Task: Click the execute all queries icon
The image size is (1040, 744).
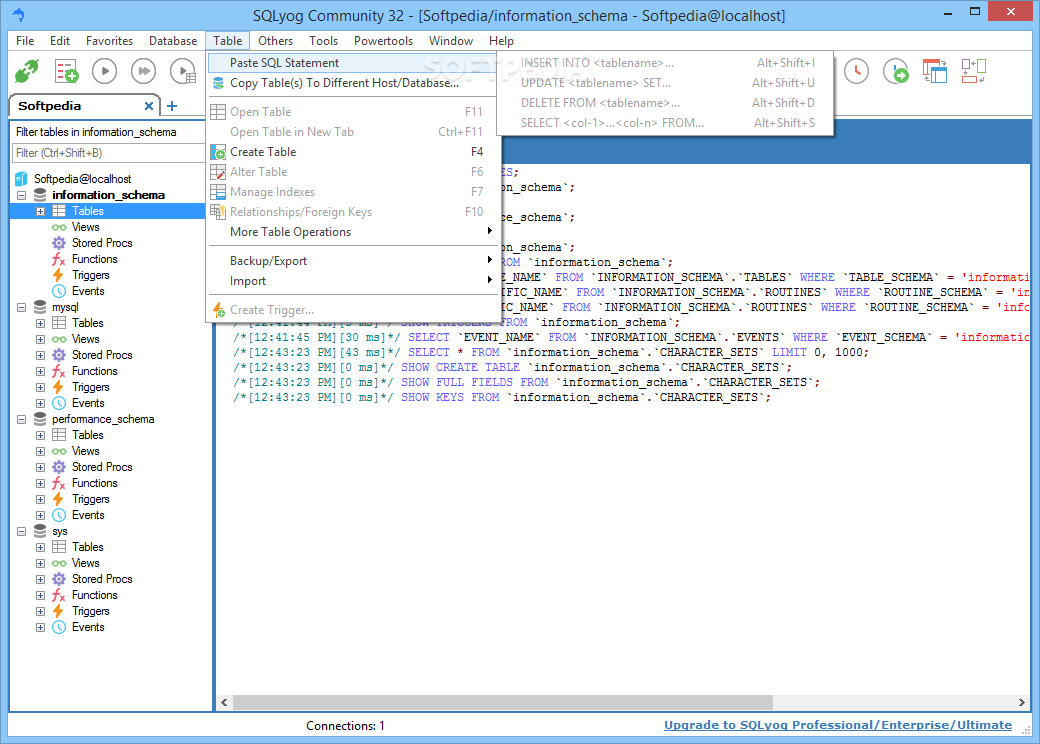Action: click(x=143, y=71)
